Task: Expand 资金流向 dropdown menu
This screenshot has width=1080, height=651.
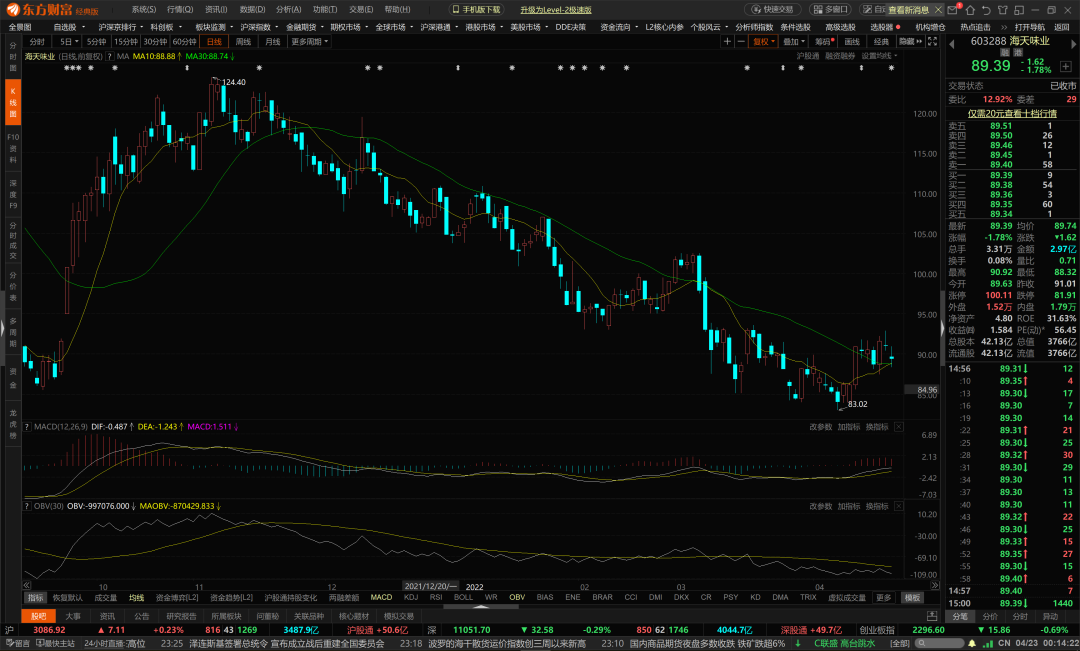Action: [619, 27]
